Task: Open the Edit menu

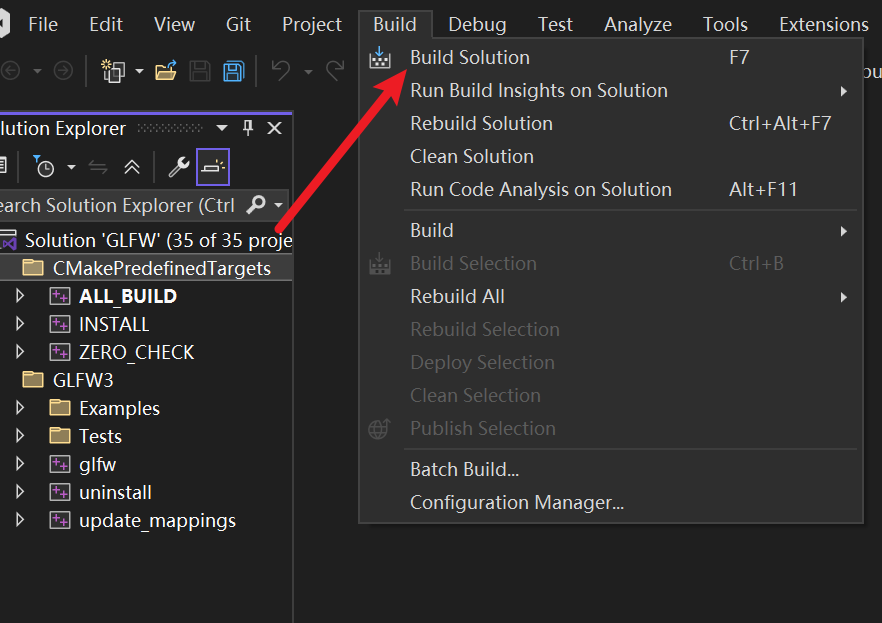Action: pyautogui.click(x=106, y=24)
